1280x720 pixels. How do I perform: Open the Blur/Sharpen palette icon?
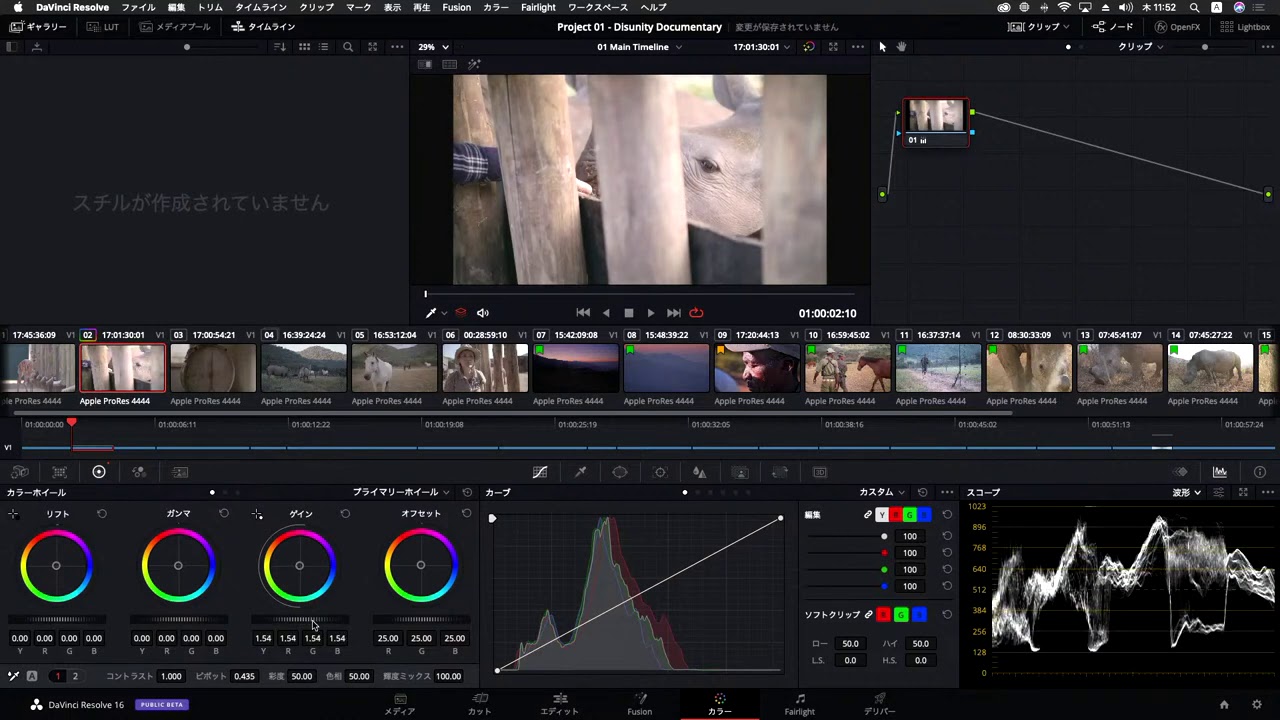click(x=700, y=472)
